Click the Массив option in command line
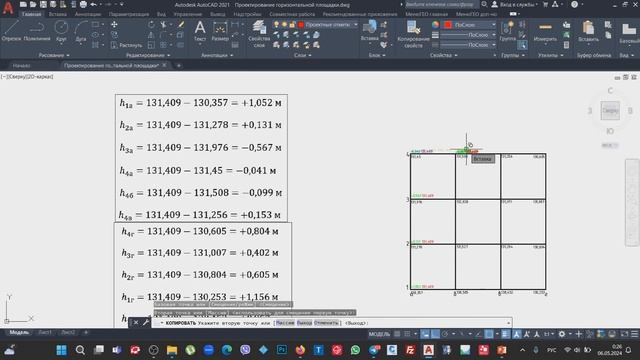 (285, 323)
